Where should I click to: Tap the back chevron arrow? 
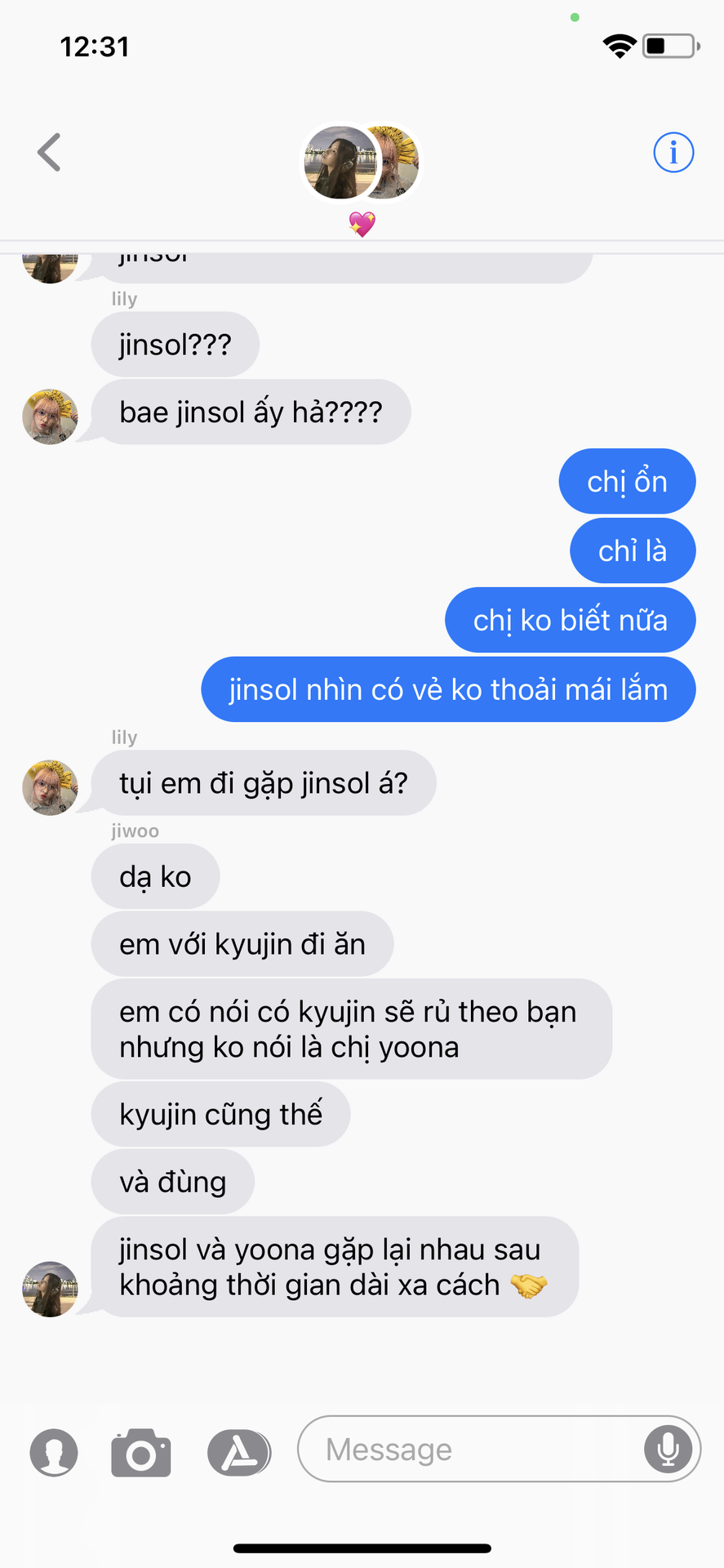coord(49,152)
